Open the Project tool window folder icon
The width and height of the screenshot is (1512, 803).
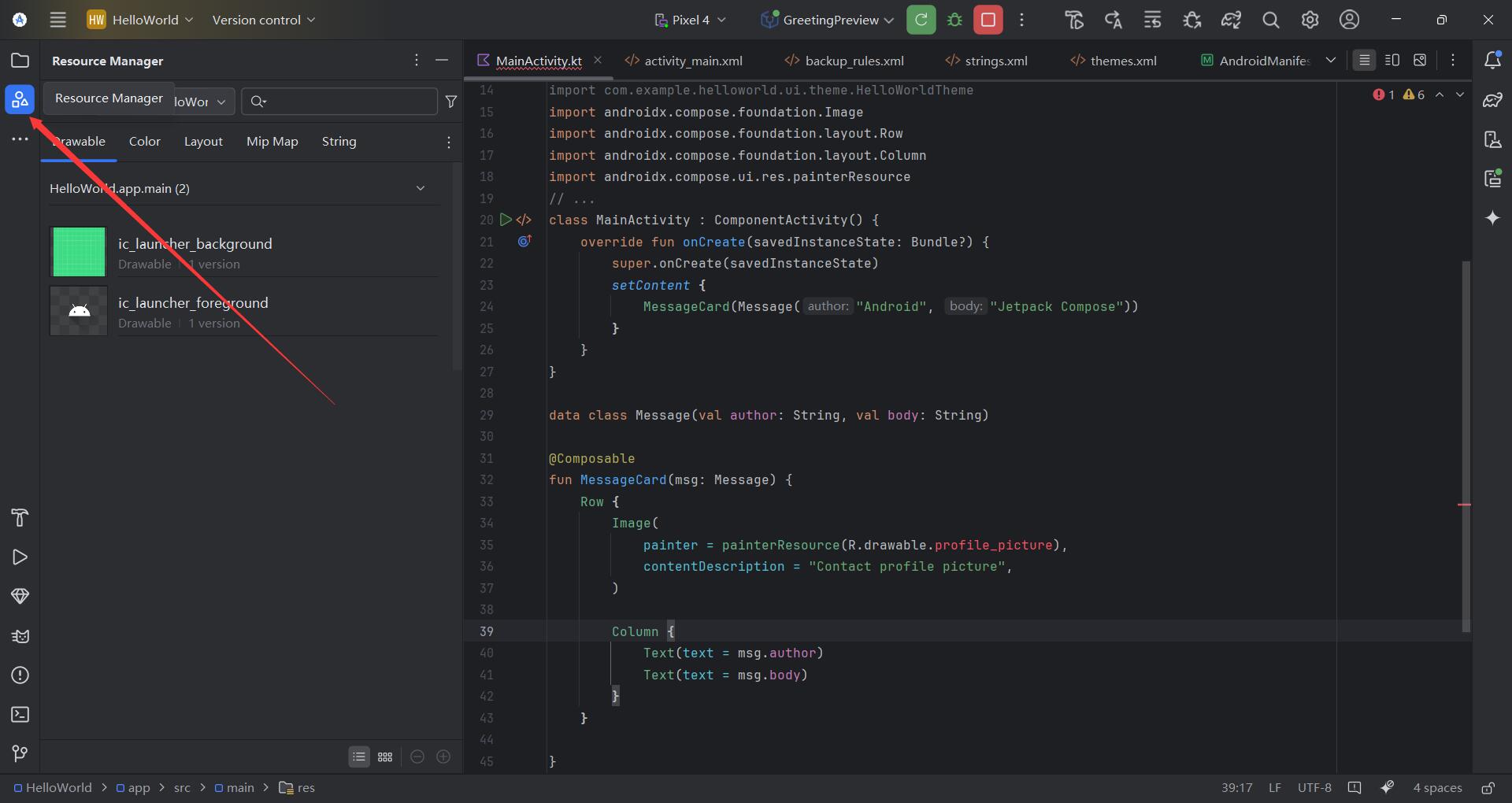(x=20, y=61)
